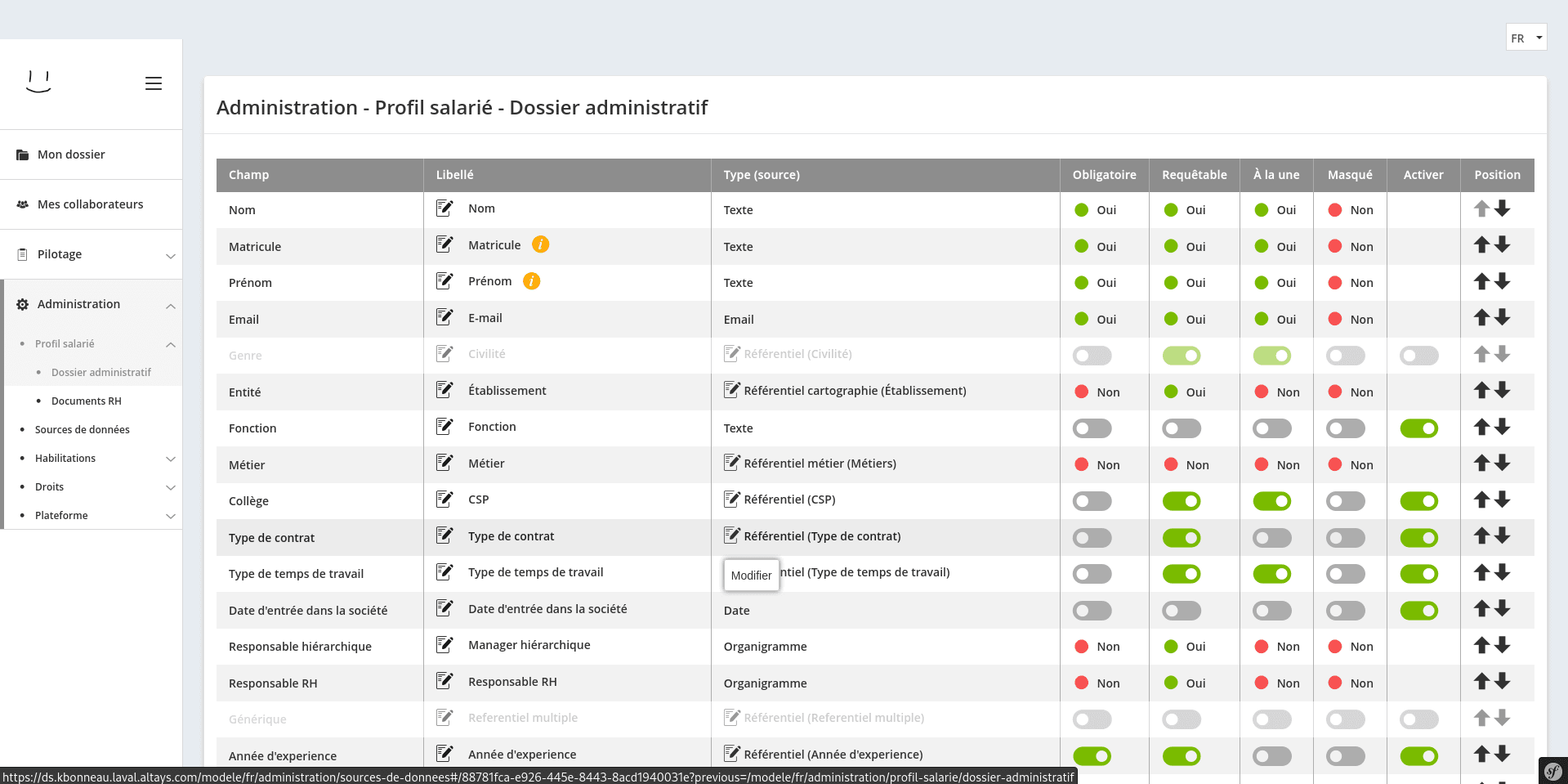The height and width of the screenshot is (784, 1568).
Task: Click the info icon next to Matricule
Action: [x=540, y=244]
